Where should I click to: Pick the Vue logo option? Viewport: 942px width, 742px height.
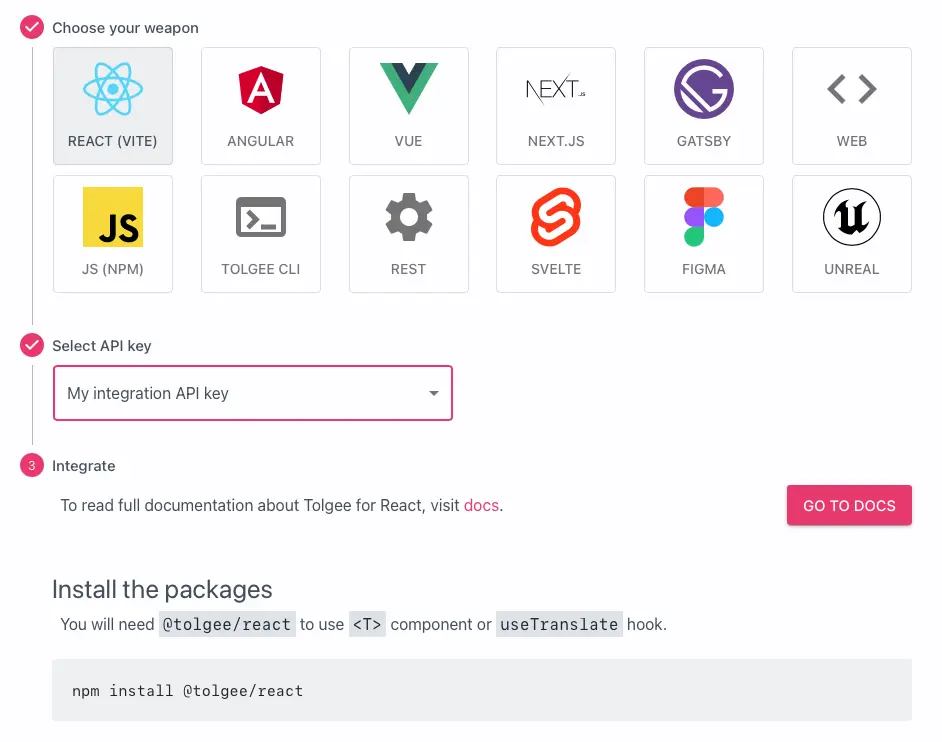tap(408, 88)
